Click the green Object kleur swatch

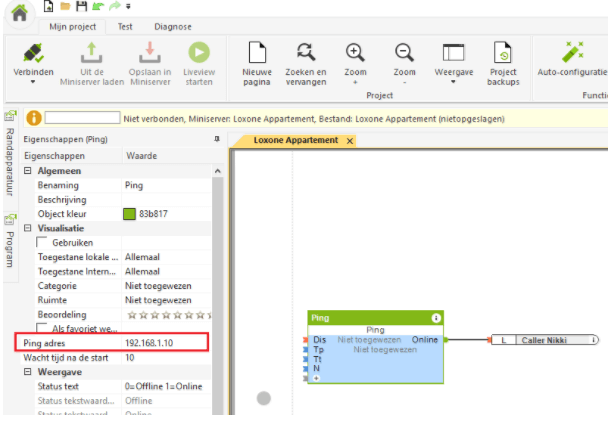click(129, 214)
